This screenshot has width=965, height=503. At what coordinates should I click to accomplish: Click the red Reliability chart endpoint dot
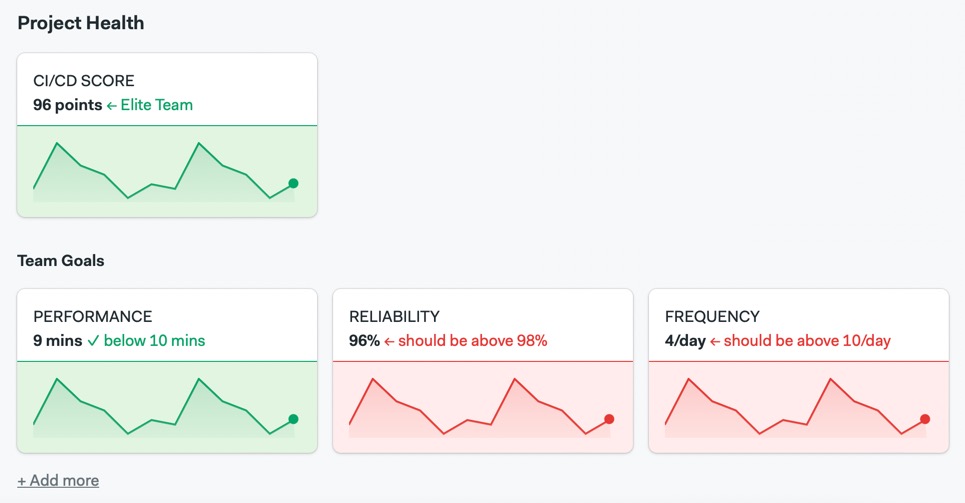[609, 419]
